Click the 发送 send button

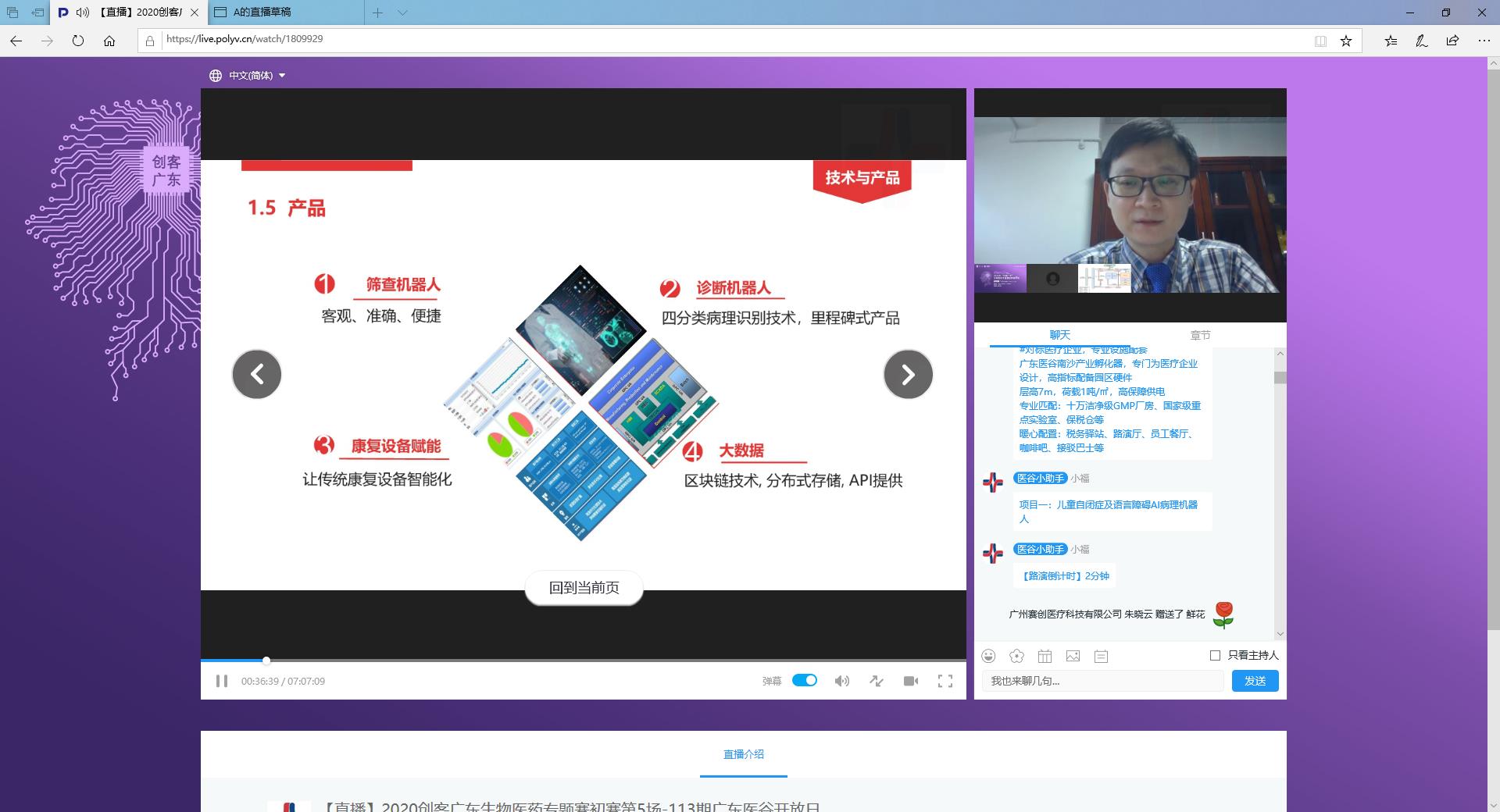[1255, 681]
